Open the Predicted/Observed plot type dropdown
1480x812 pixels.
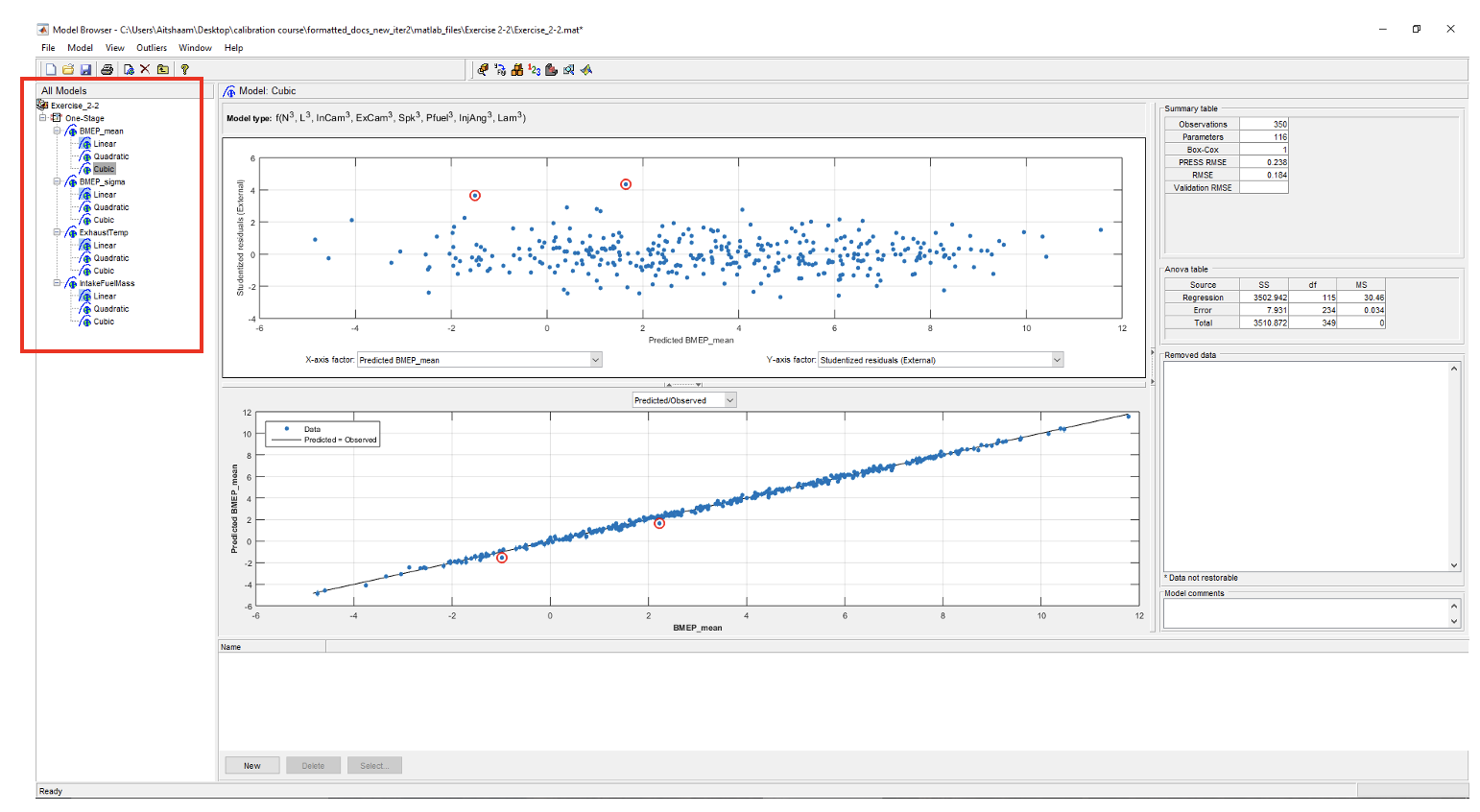(684, 400)
